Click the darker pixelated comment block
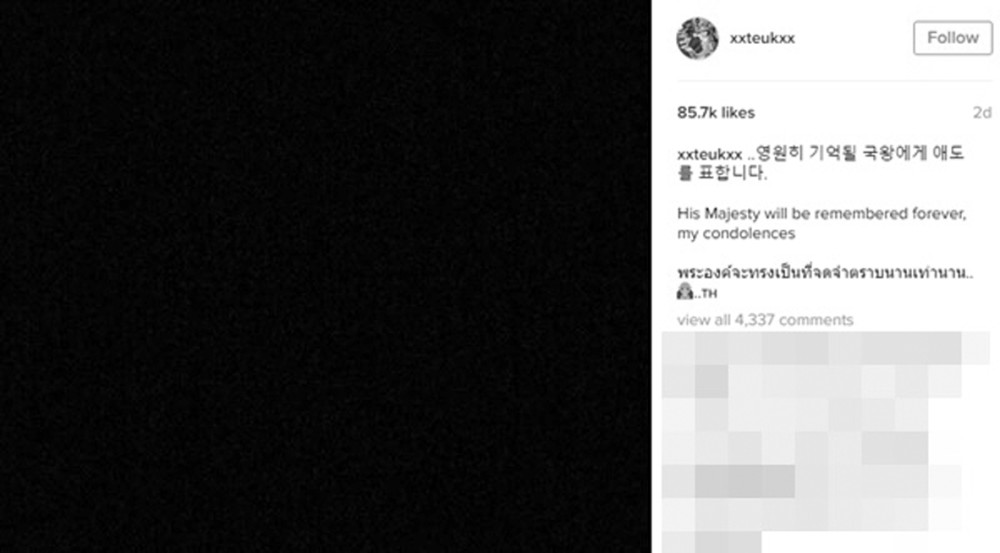The image size is (1000, 553). click(745, 481)
